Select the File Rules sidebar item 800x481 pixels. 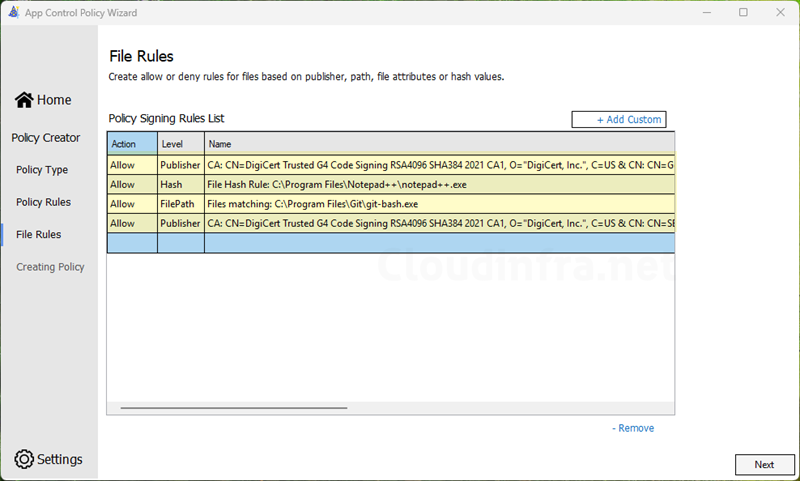coord(38,235)
